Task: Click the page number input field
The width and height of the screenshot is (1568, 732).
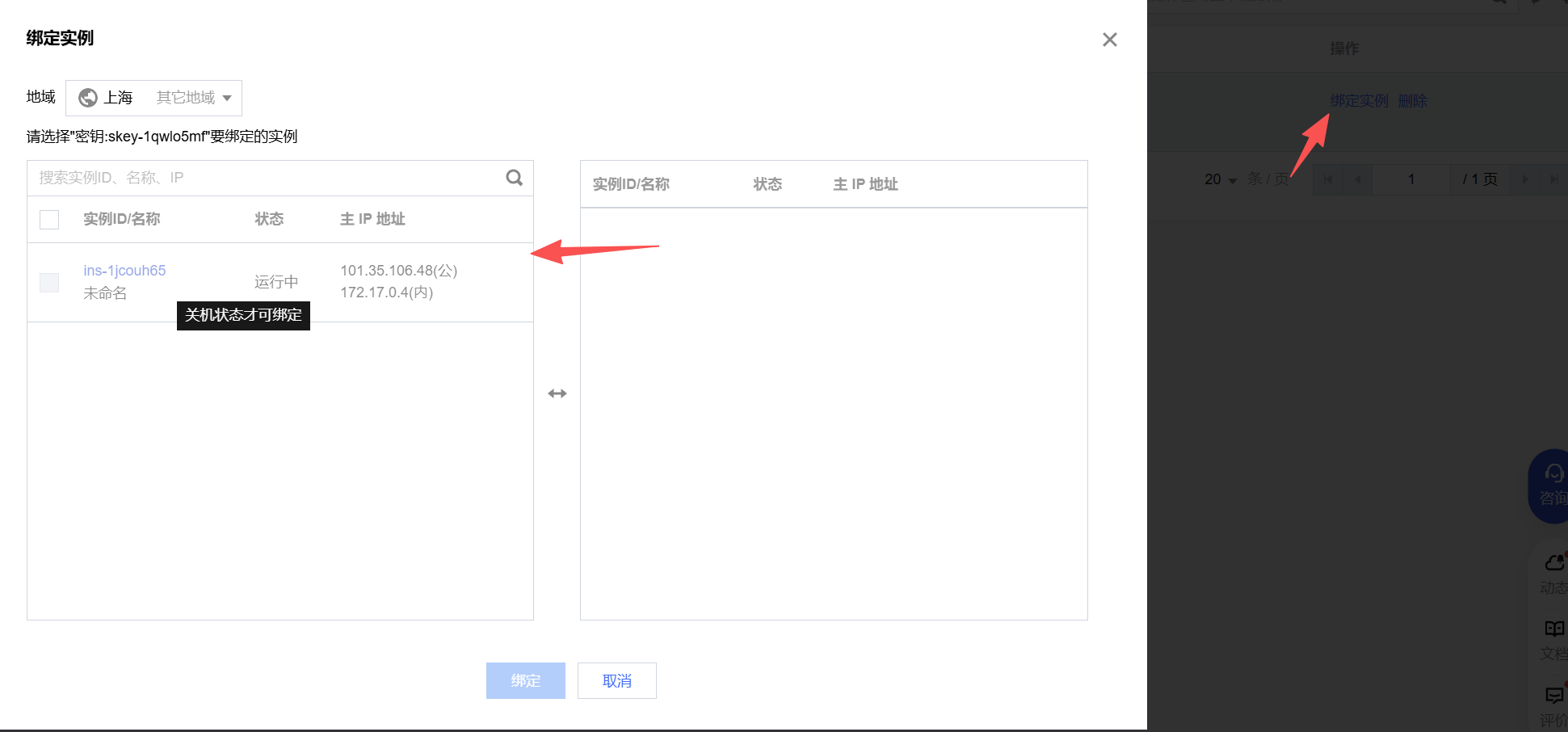Action: click(1411, 179)
